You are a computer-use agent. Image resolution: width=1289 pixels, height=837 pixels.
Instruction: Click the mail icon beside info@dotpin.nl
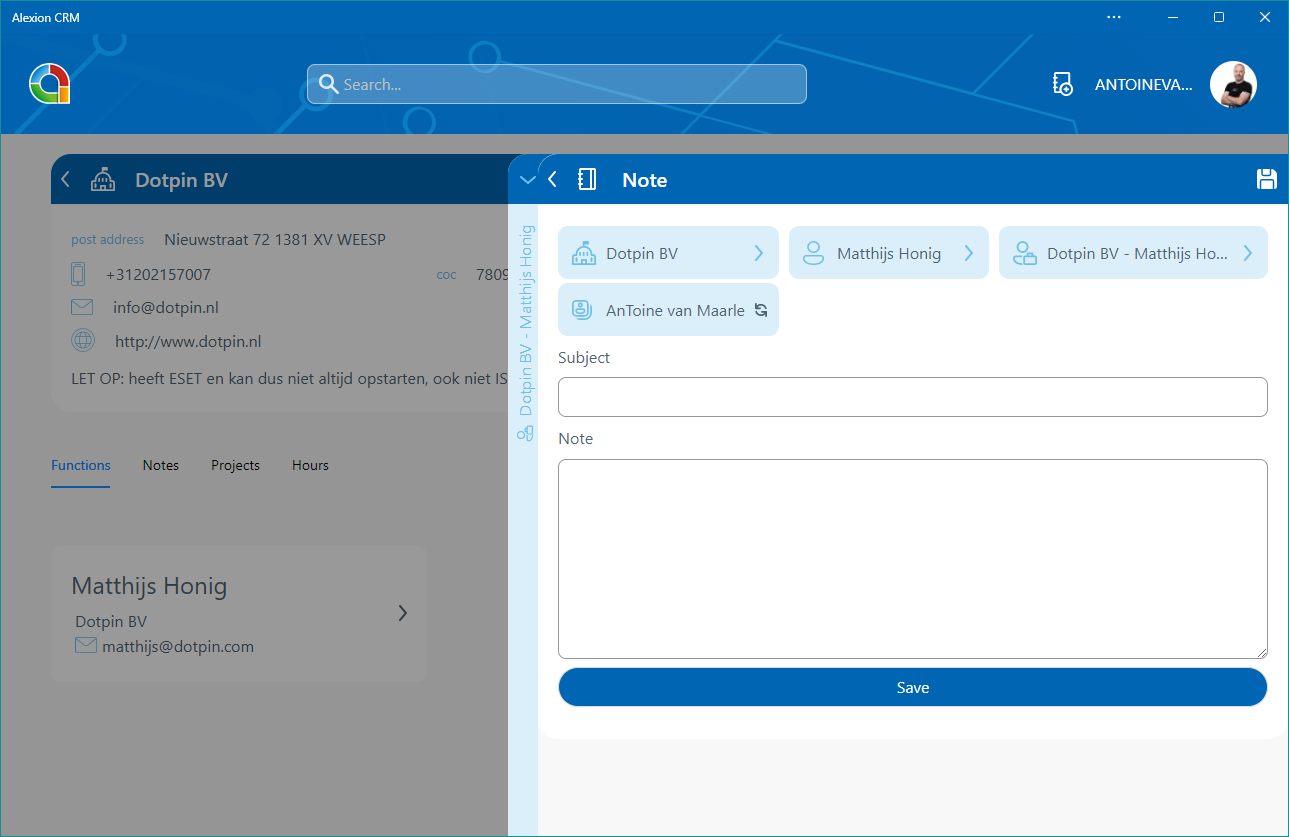82,307
